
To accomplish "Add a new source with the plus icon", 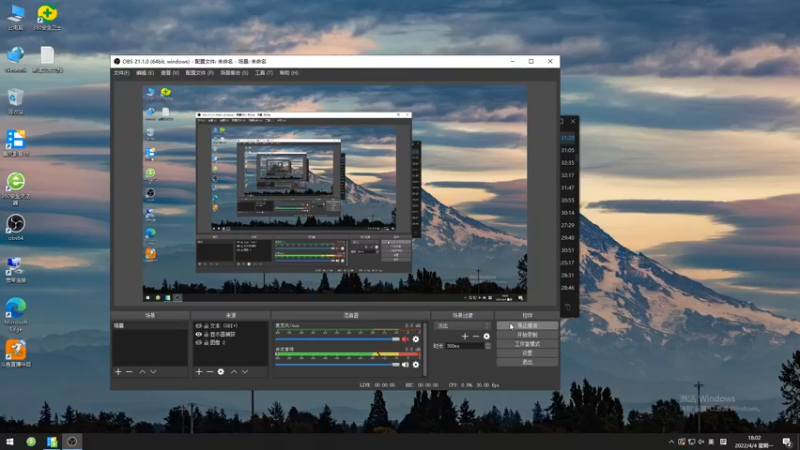I will [x=199, y=372].
